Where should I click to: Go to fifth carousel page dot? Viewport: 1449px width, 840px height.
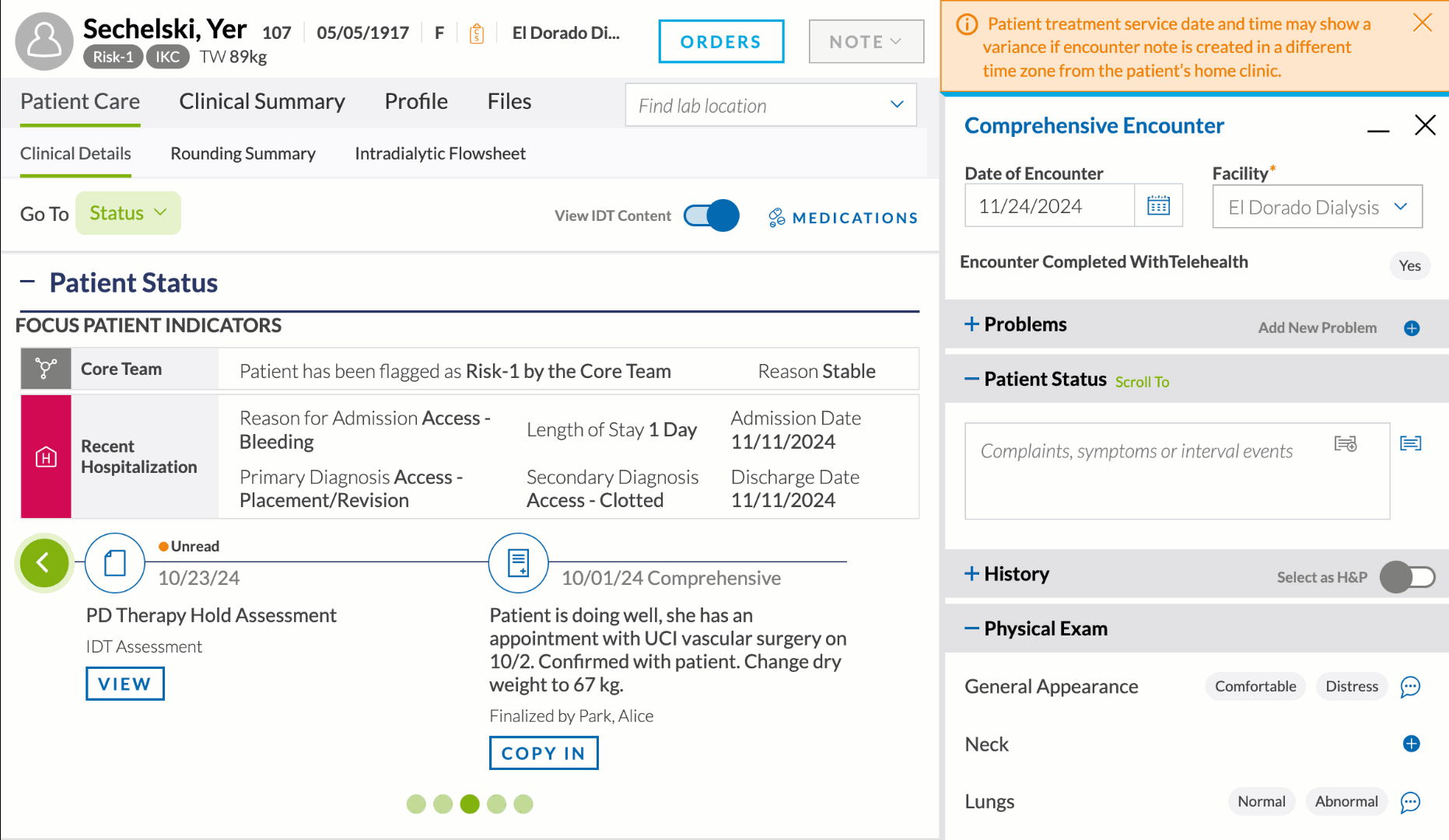pos(523,803)
